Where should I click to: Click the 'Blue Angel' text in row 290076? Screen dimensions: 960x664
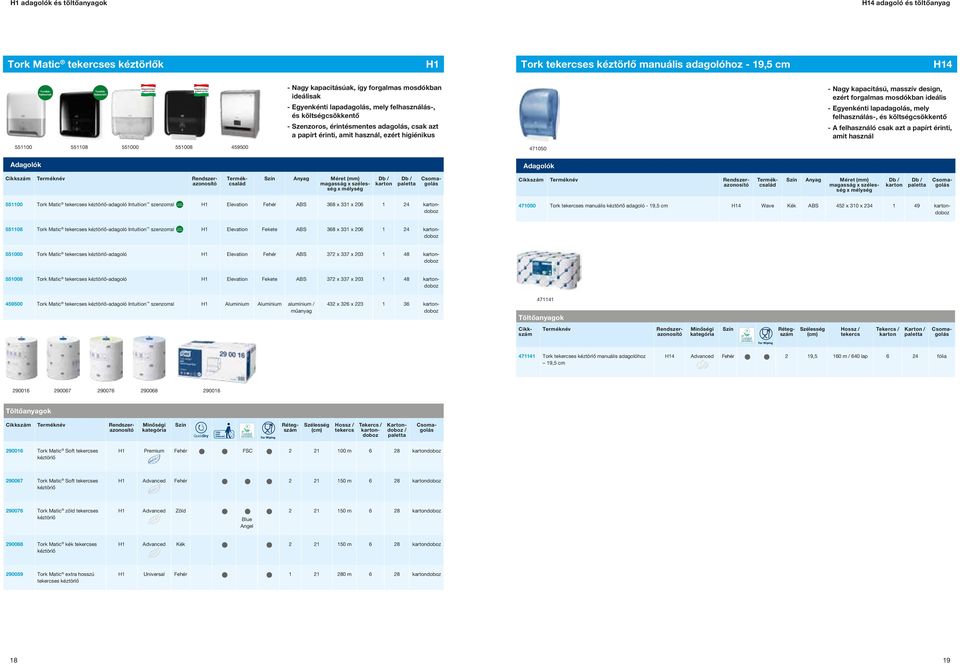(247, 523)
